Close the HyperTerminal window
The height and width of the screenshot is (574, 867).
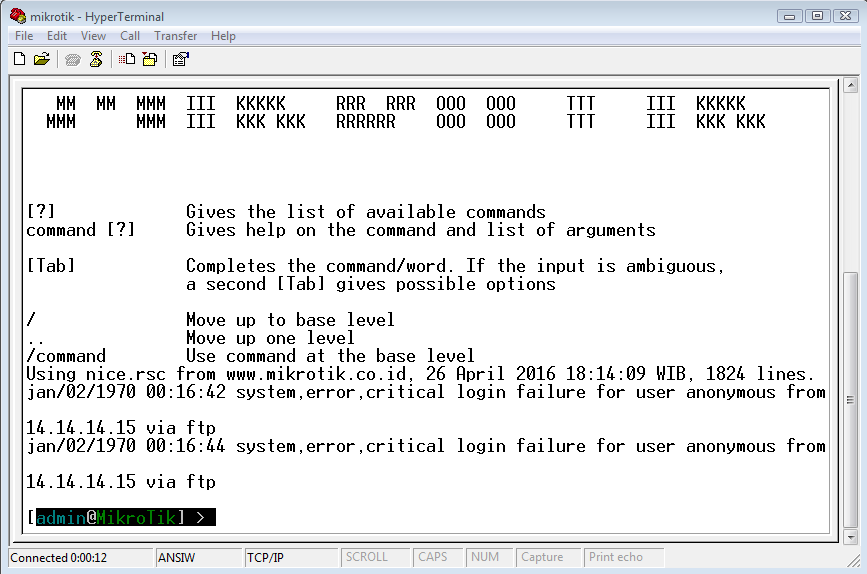click(845, 16)
